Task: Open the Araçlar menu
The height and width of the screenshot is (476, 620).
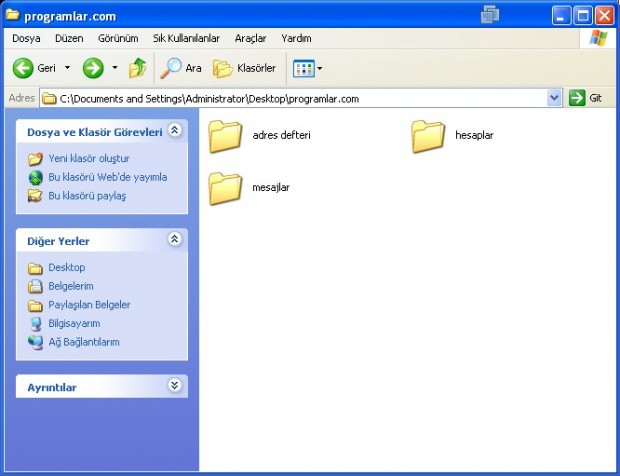Action: pyautogui.click(x=250, y=38)
